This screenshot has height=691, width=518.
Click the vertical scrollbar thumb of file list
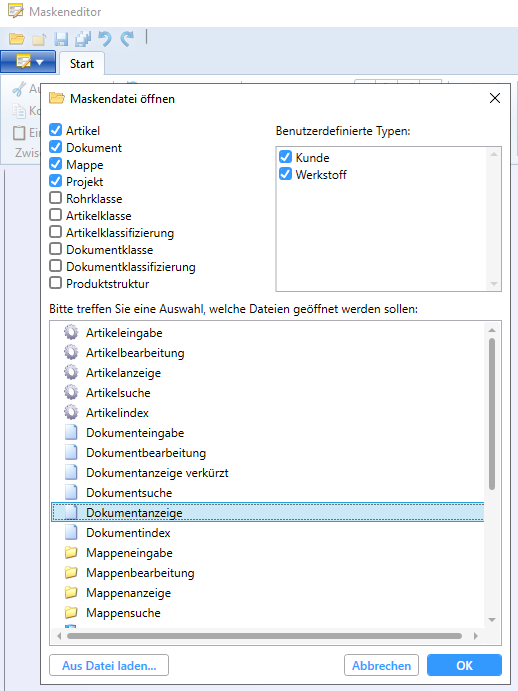pos(492,414)
